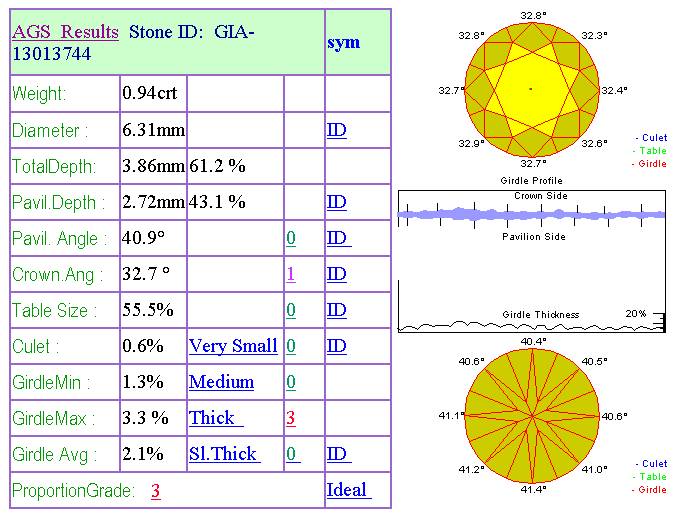The height and width of the screenshot is (523, 684).
Task: Open the ID link in Crown.Ang row
Action: pyautogui.click(x=337, y=274)
